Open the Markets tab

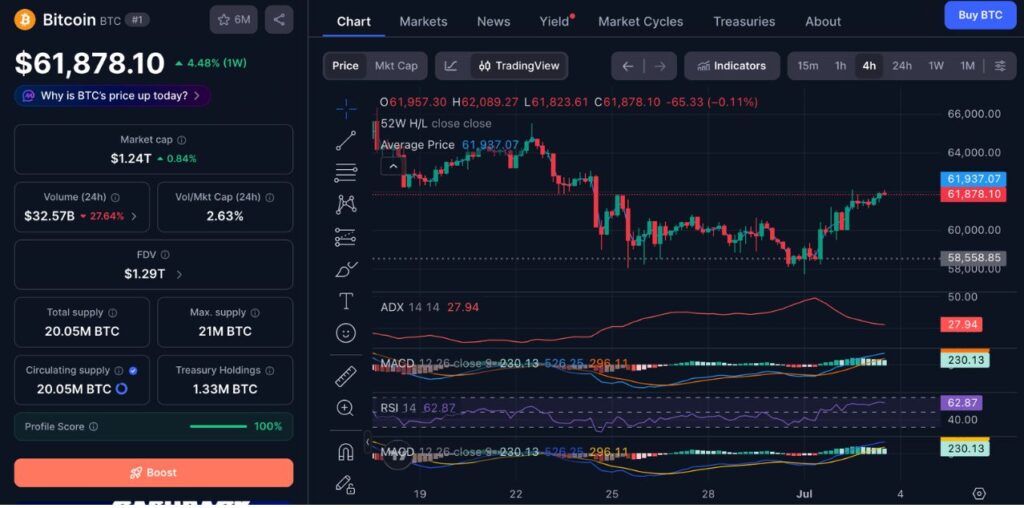[x=423, y=22]
